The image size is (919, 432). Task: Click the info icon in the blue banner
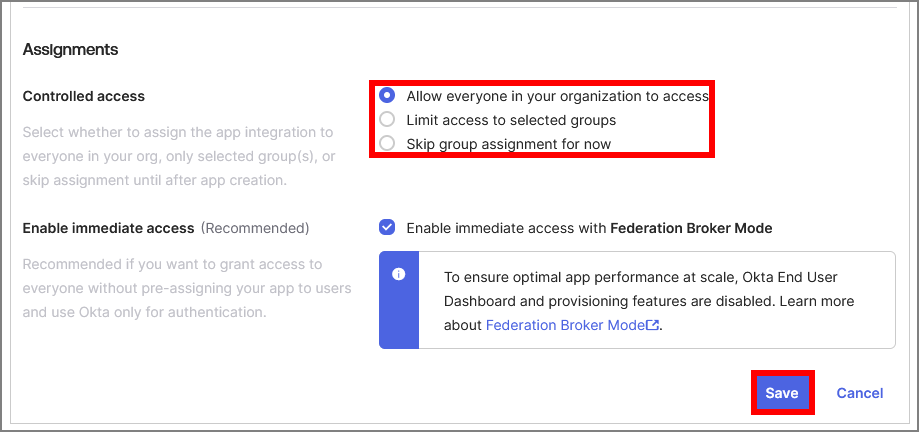398,274
